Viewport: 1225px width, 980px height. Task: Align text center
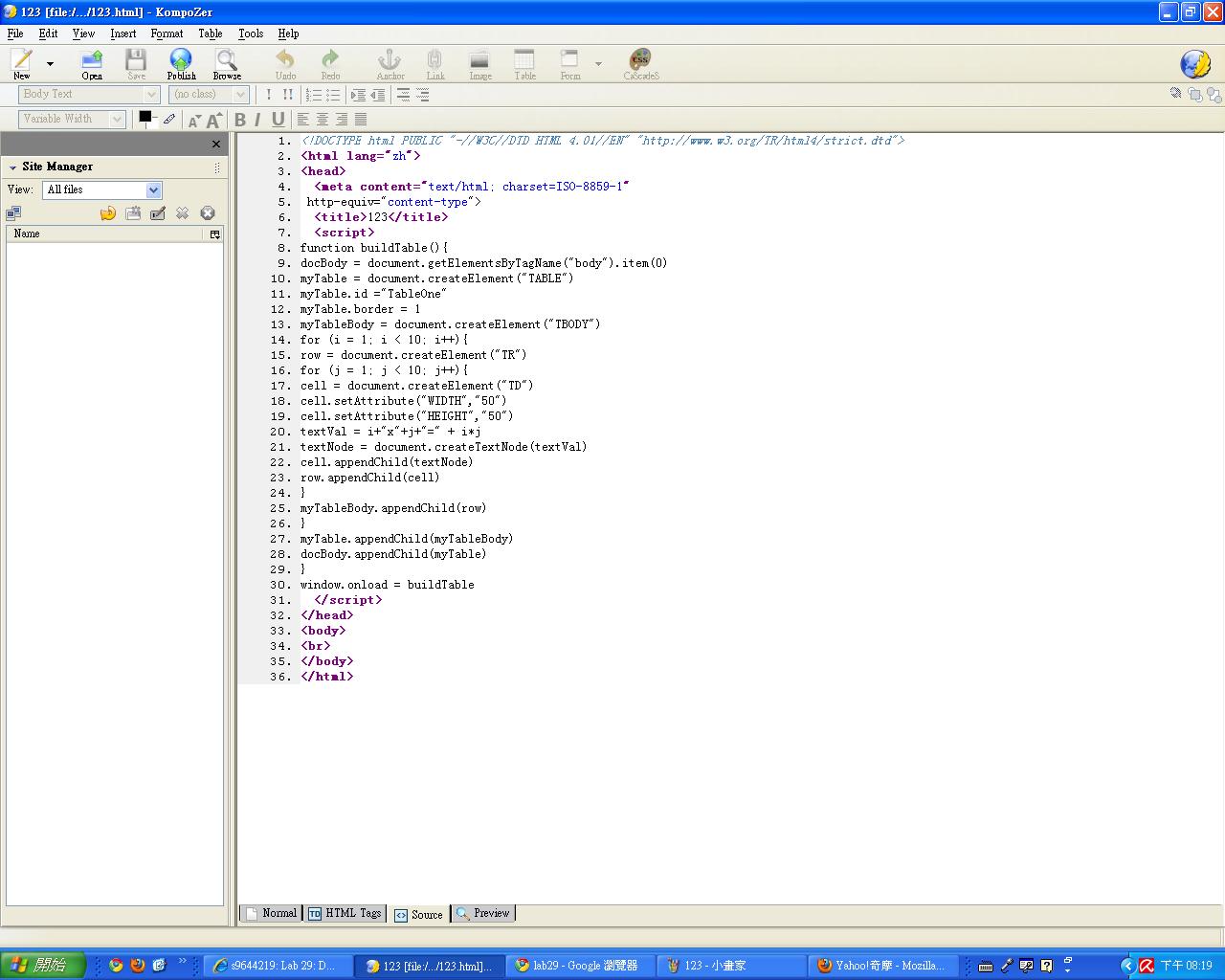323,119
